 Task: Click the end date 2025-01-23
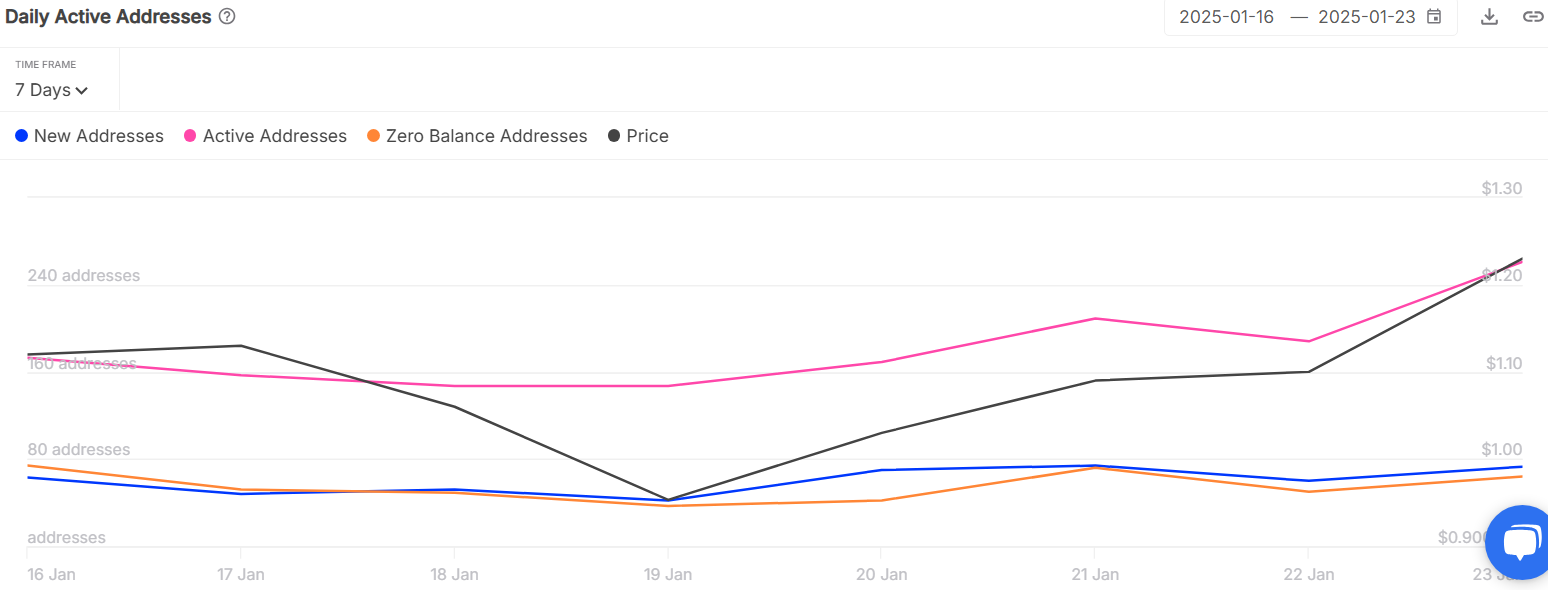point(1367,17)
